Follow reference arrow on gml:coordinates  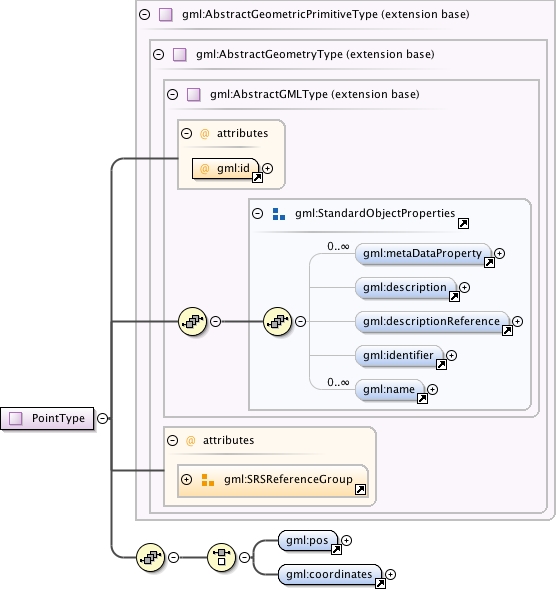tap(380, 584)
